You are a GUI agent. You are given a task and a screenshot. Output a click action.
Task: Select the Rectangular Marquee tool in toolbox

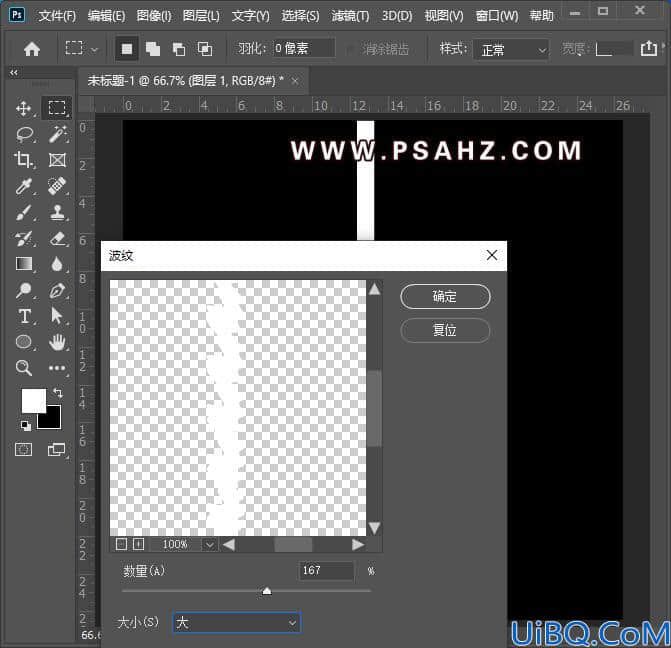pos(57,108)
